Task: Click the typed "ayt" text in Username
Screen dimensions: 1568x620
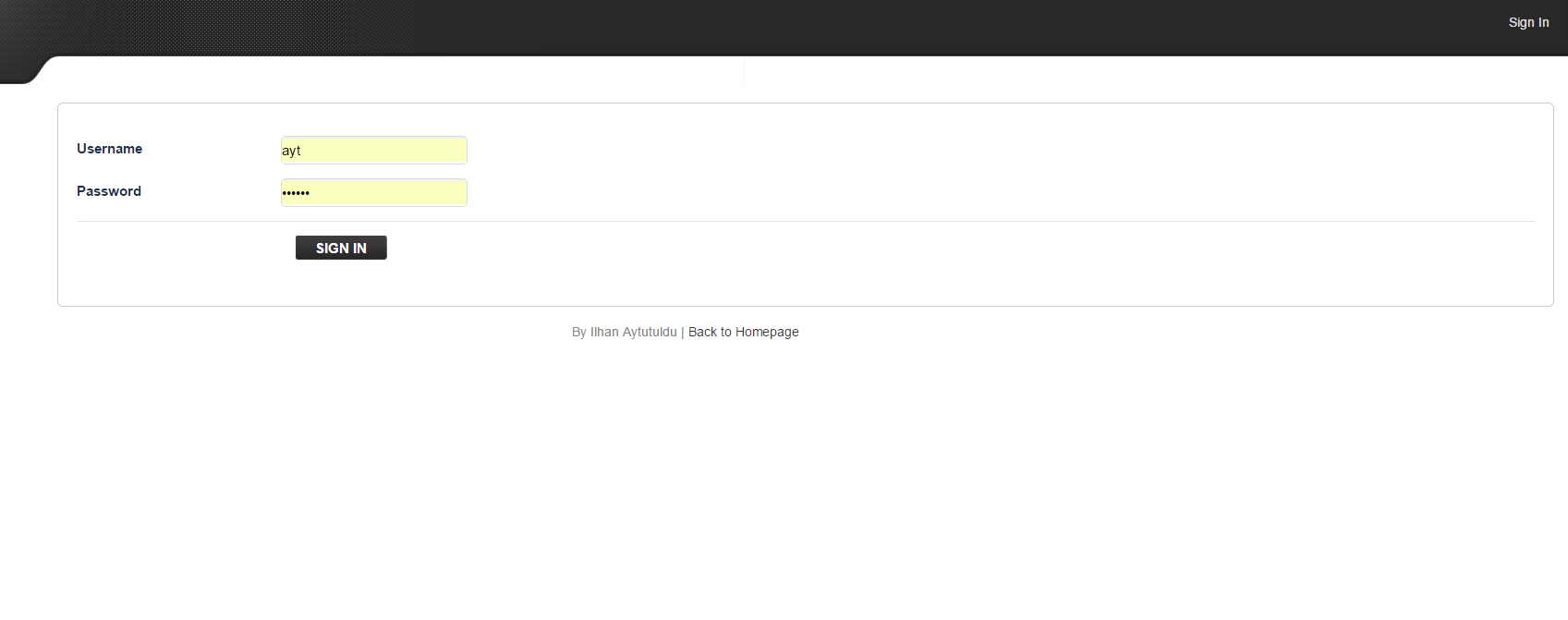Action: pyautogui.click(x=291, y=151)
